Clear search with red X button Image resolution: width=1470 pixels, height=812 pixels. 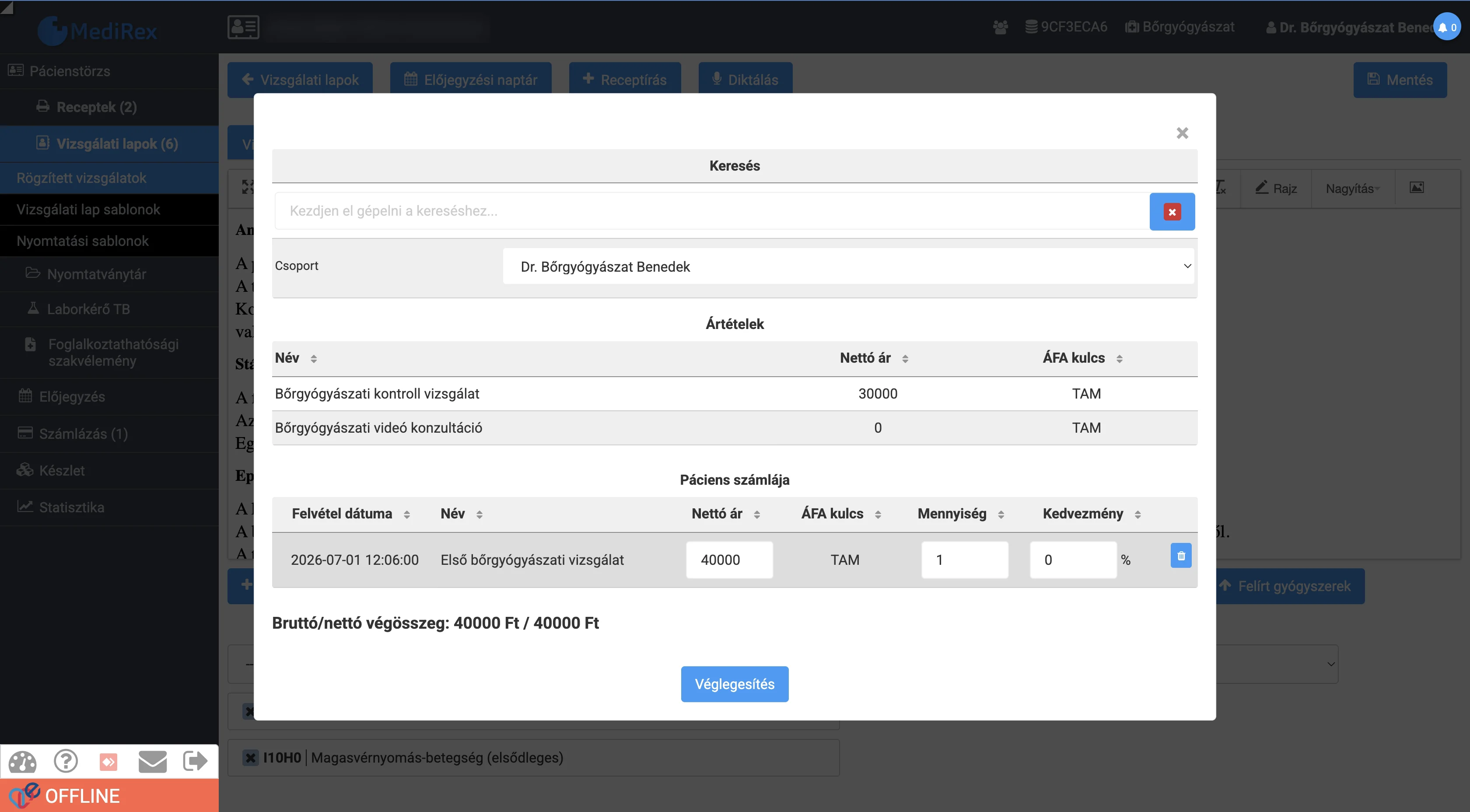click(1172, 212)
